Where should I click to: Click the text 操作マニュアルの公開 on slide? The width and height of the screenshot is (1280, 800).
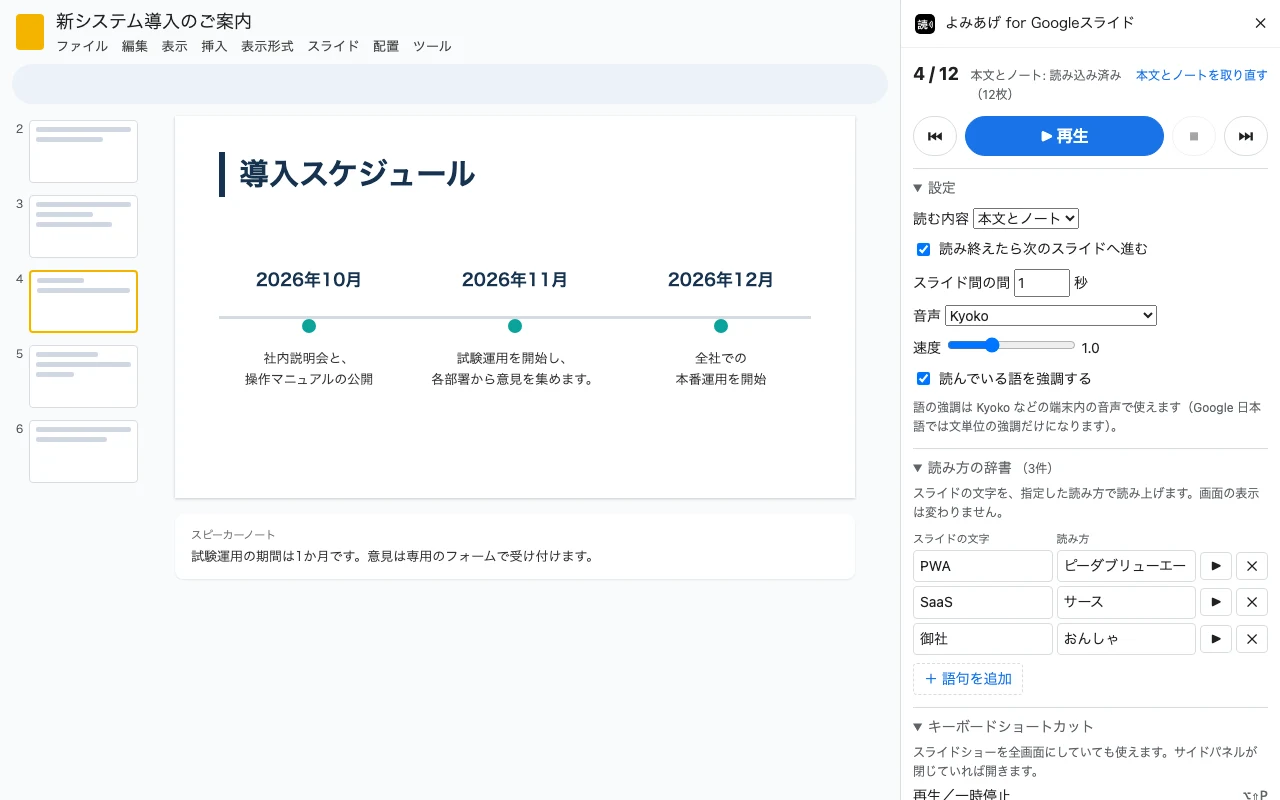tap(309, 379)
